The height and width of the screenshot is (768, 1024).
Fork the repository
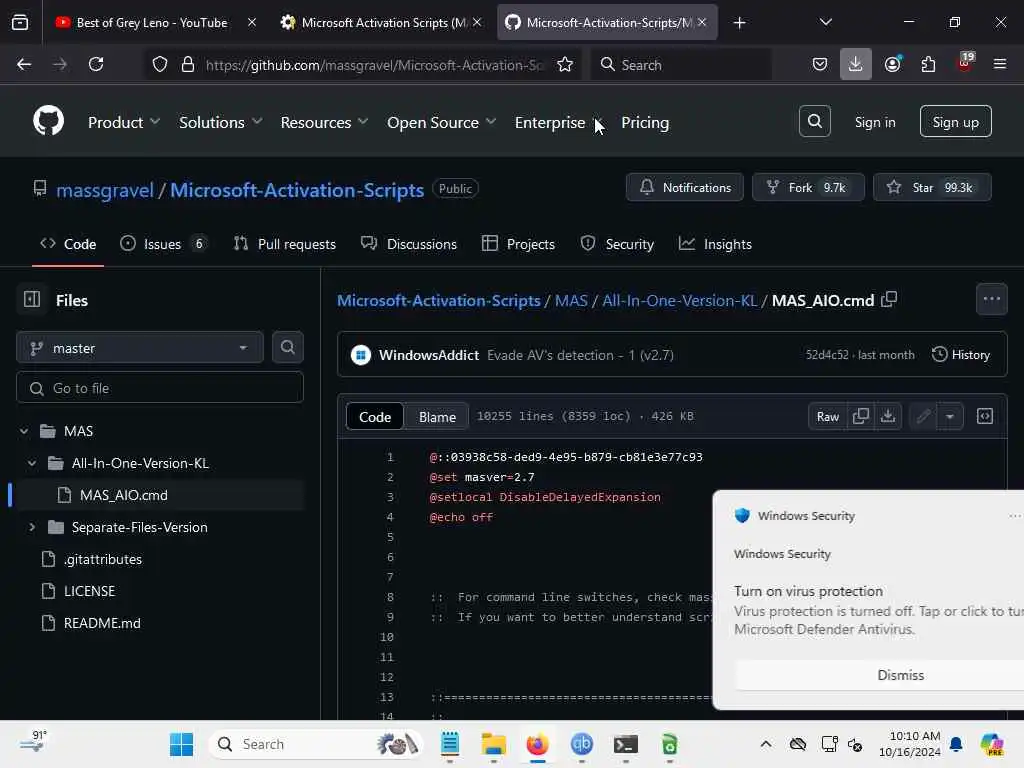(x=808, y=187)
